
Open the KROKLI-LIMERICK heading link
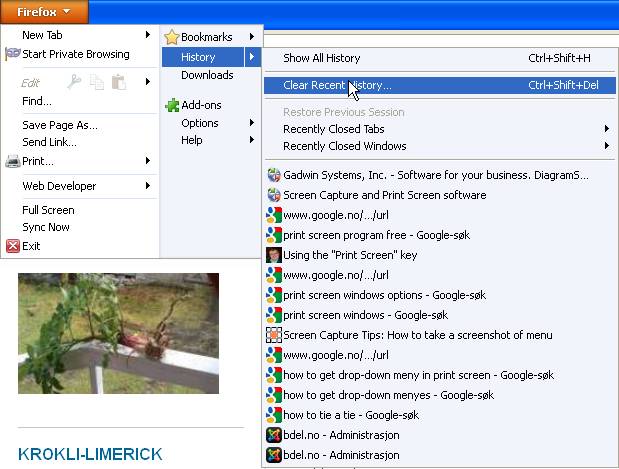[x=90, y=454]
